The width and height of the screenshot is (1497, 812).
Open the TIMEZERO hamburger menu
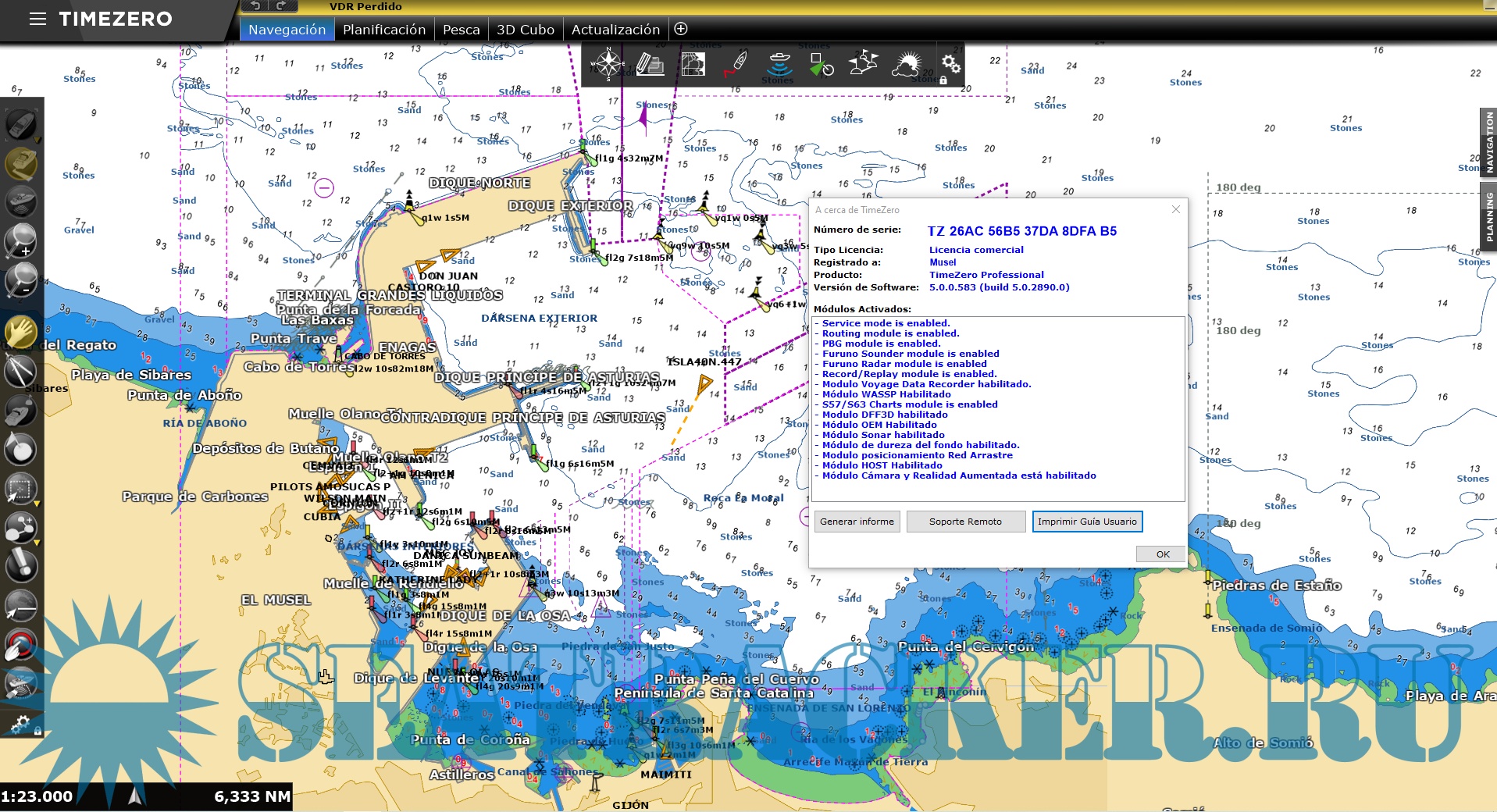pyautogui.click(x=37, y=19)
